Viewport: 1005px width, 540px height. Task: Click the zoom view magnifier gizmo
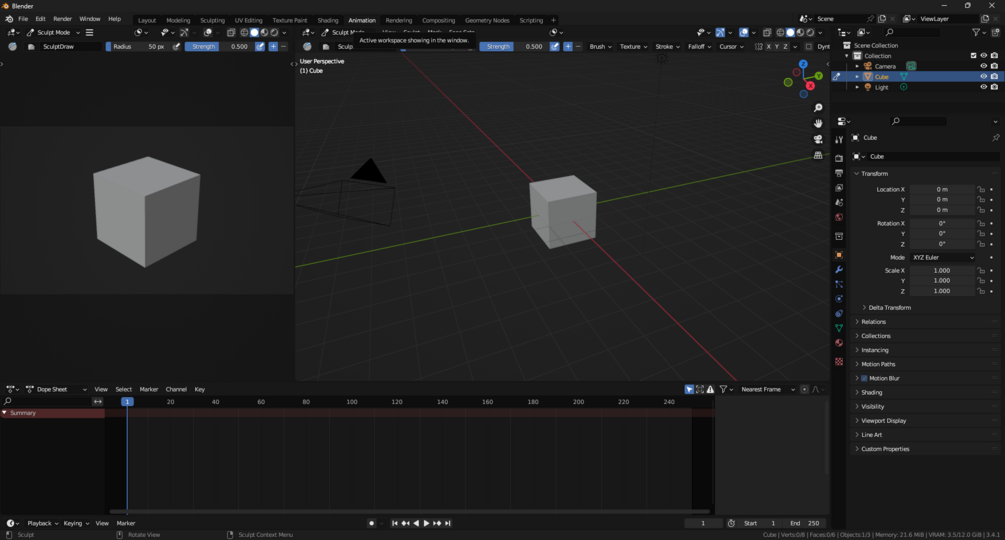[818, 108]
